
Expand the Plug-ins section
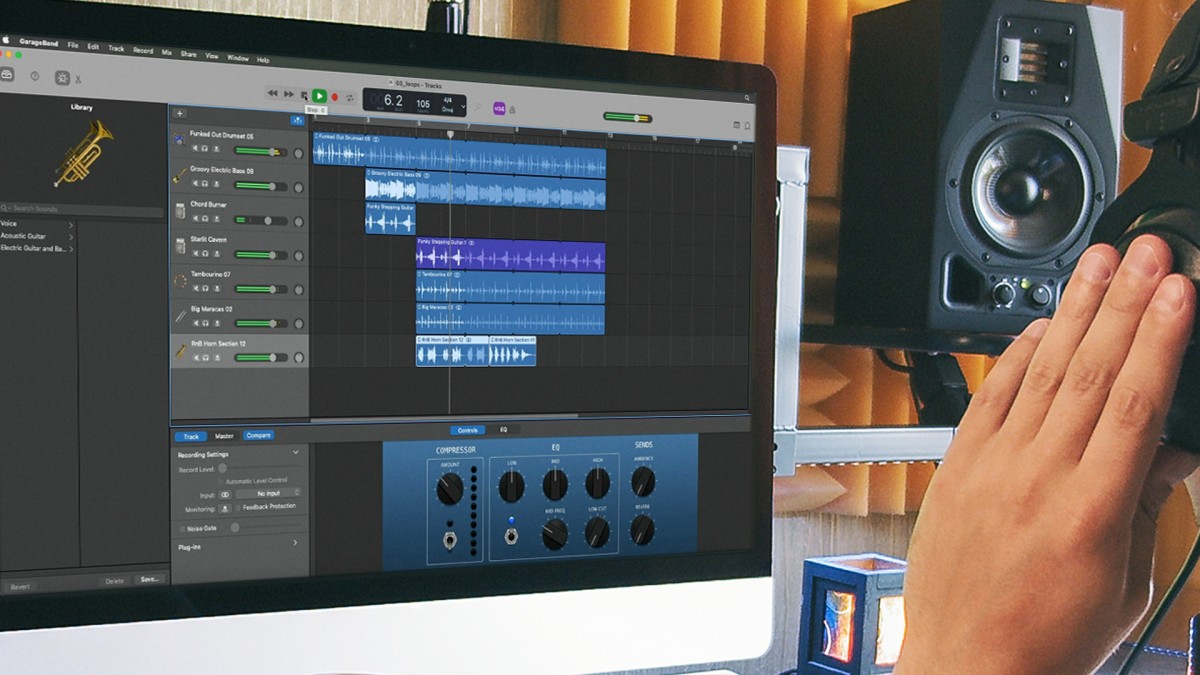295,543
